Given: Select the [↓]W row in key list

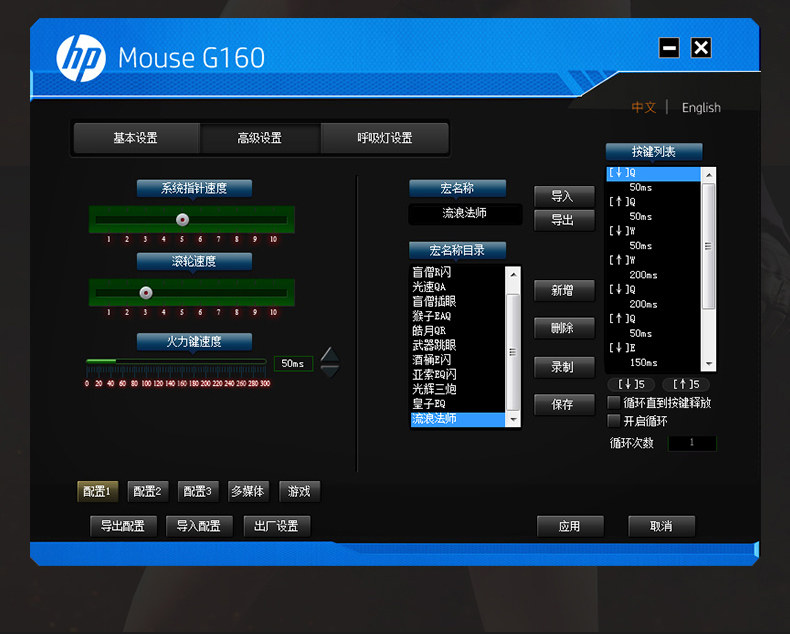Looking at the screenshot, I should [x=653, y=231].
